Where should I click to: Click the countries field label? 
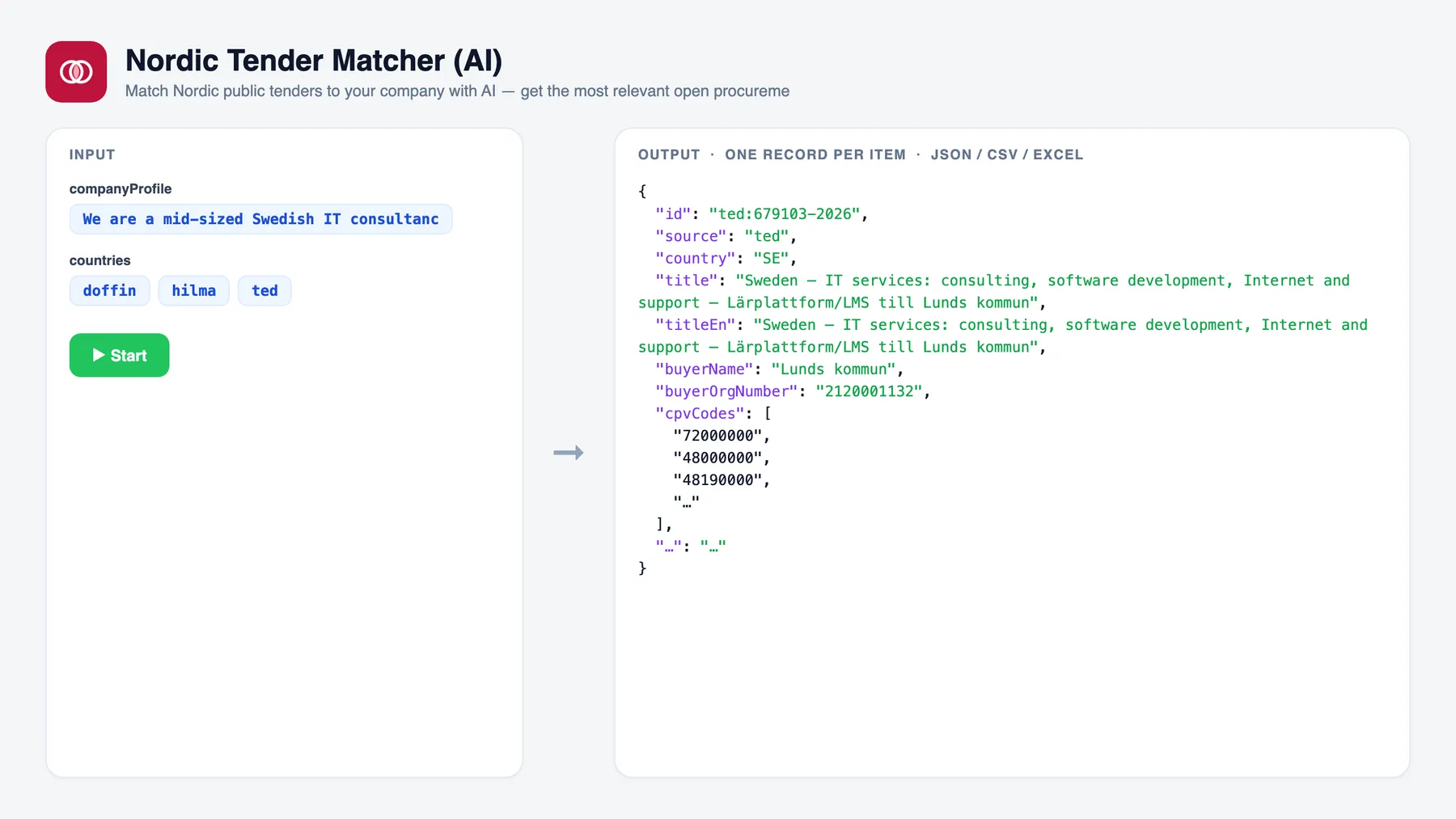tap(99, 260)
